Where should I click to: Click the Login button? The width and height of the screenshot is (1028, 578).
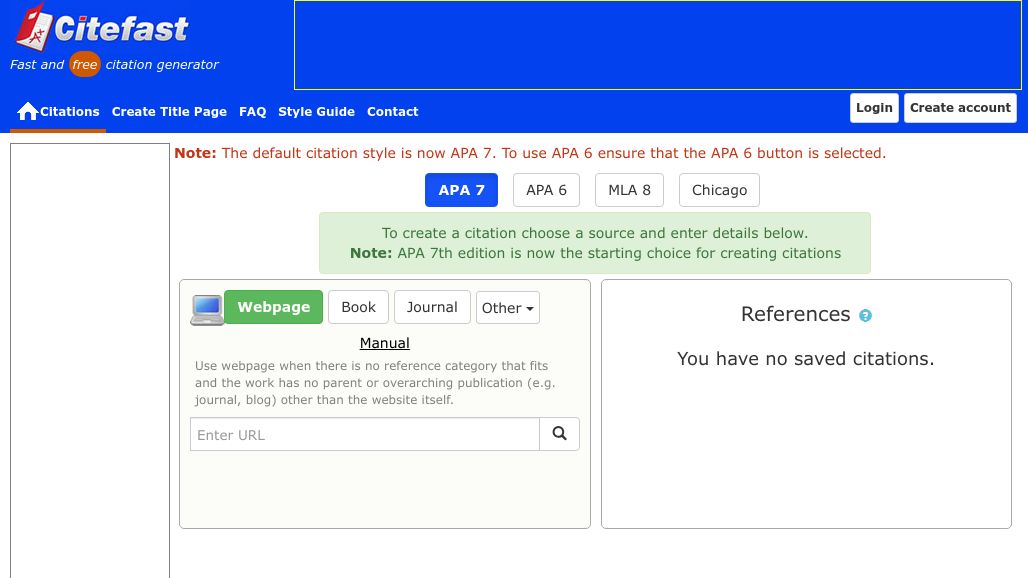coord(874,107)
